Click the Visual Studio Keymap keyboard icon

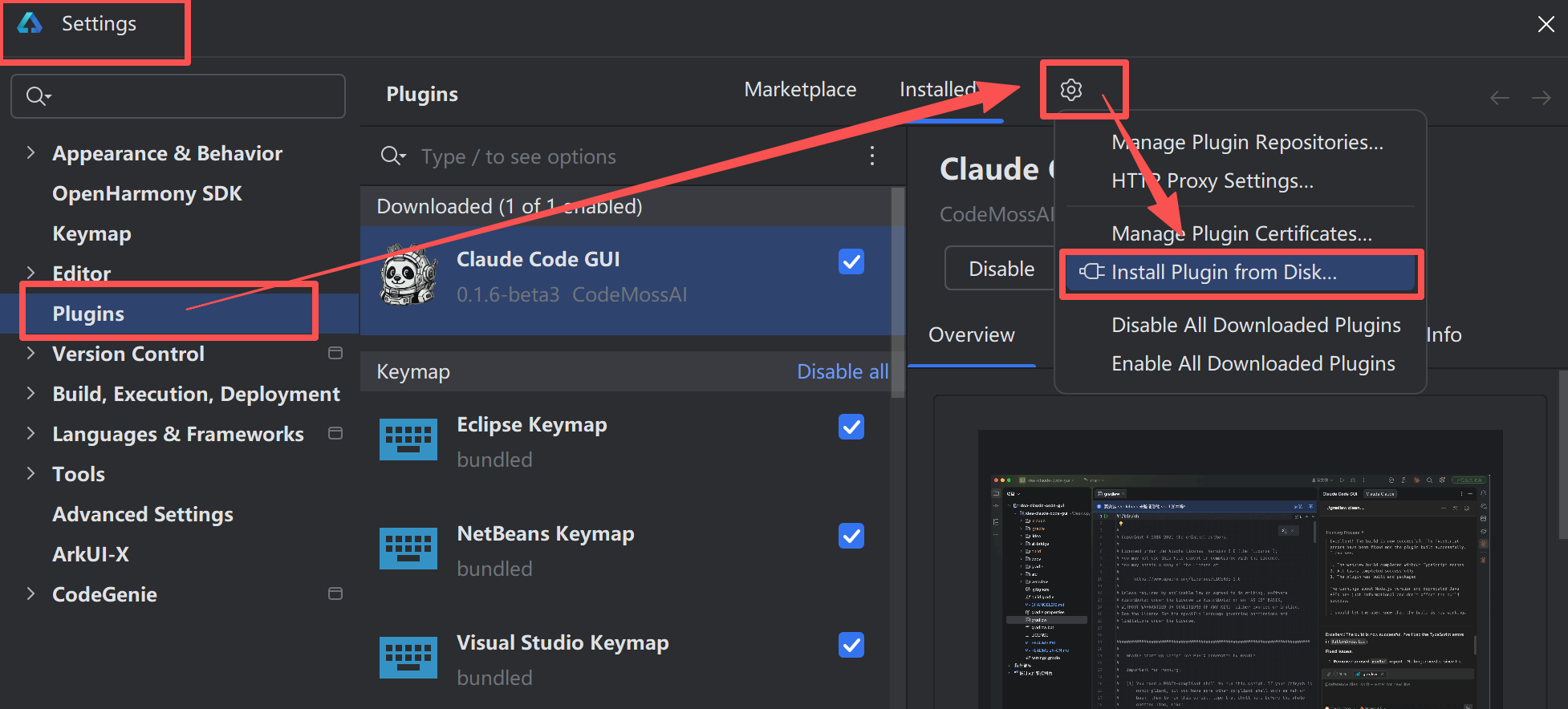coord(408,658)
